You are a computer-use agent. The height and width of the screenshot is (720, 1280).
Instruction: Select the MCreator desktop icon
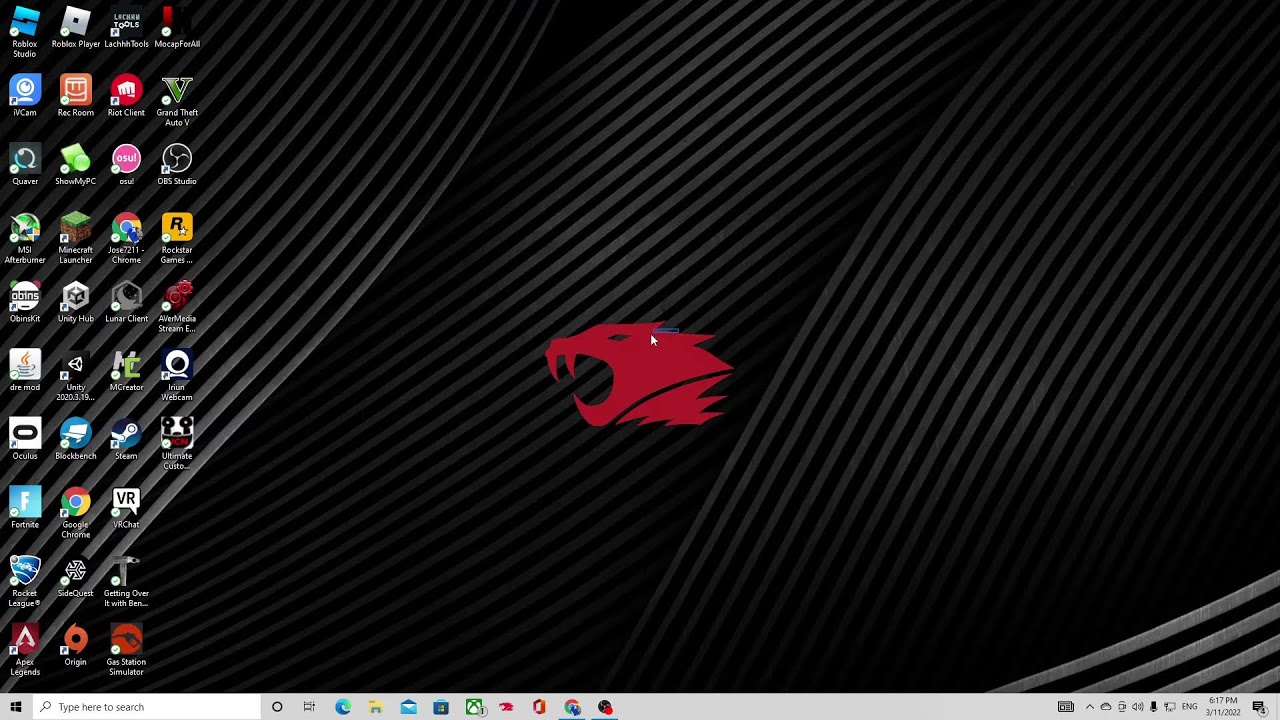click(126, 371)
